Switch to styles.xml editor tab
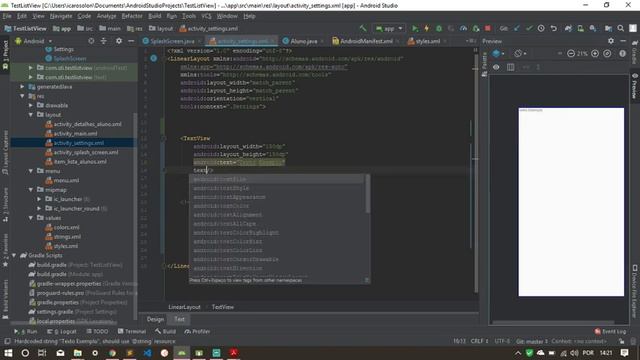Viewport: 640px width, 360px height. tap(427, 41)
